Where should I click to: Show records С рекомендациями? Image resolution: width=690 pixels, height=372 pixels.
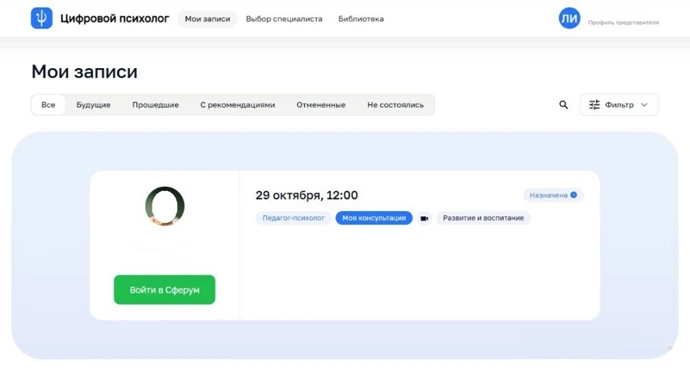point(238,105)
